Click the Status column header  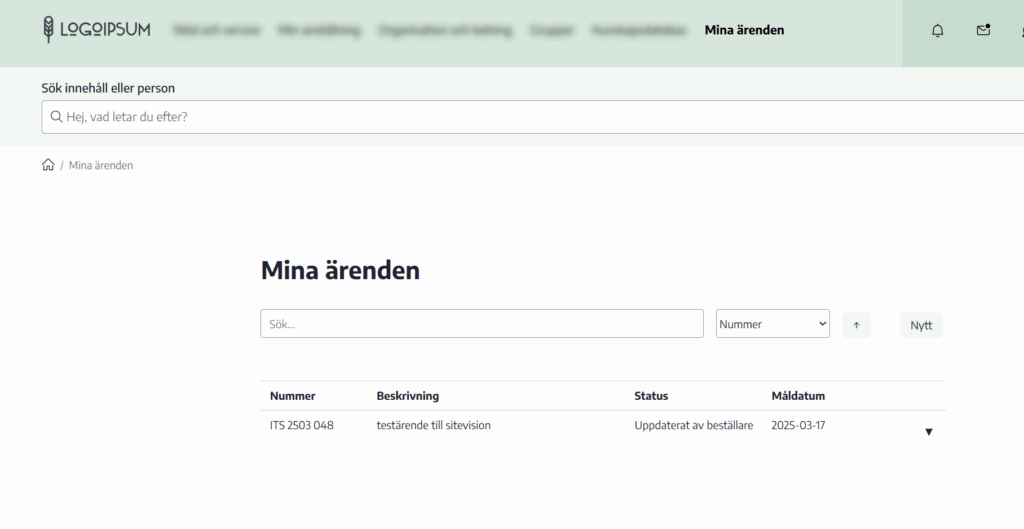click(651, 396)
